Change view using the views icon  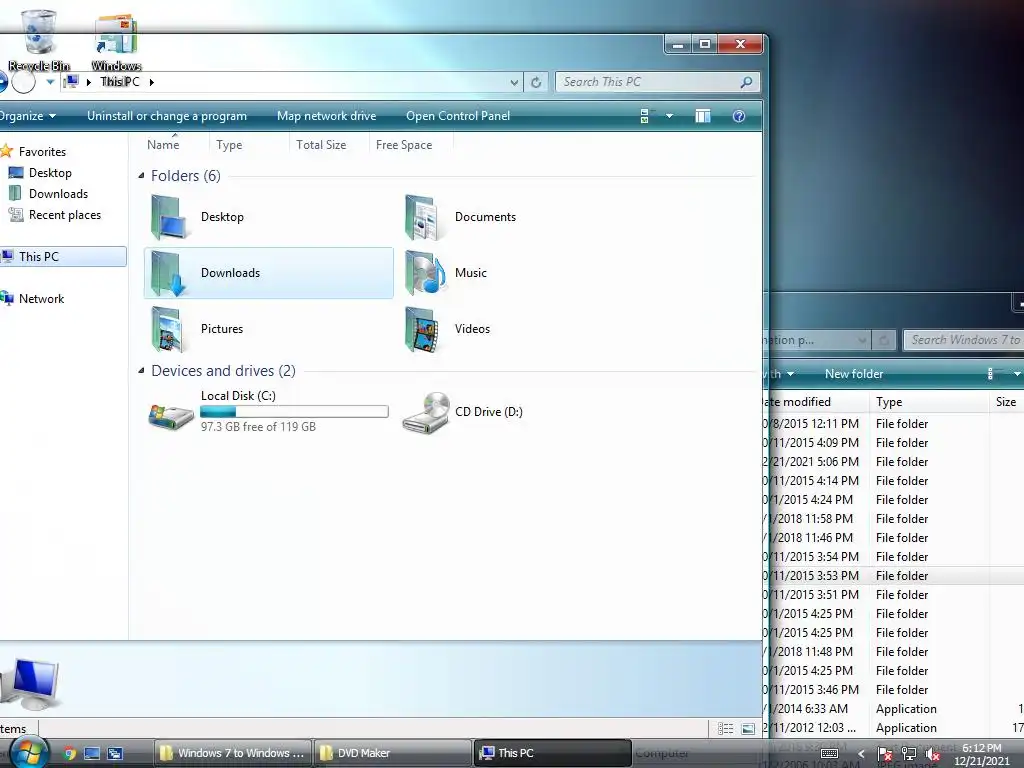tap(645, 116)
